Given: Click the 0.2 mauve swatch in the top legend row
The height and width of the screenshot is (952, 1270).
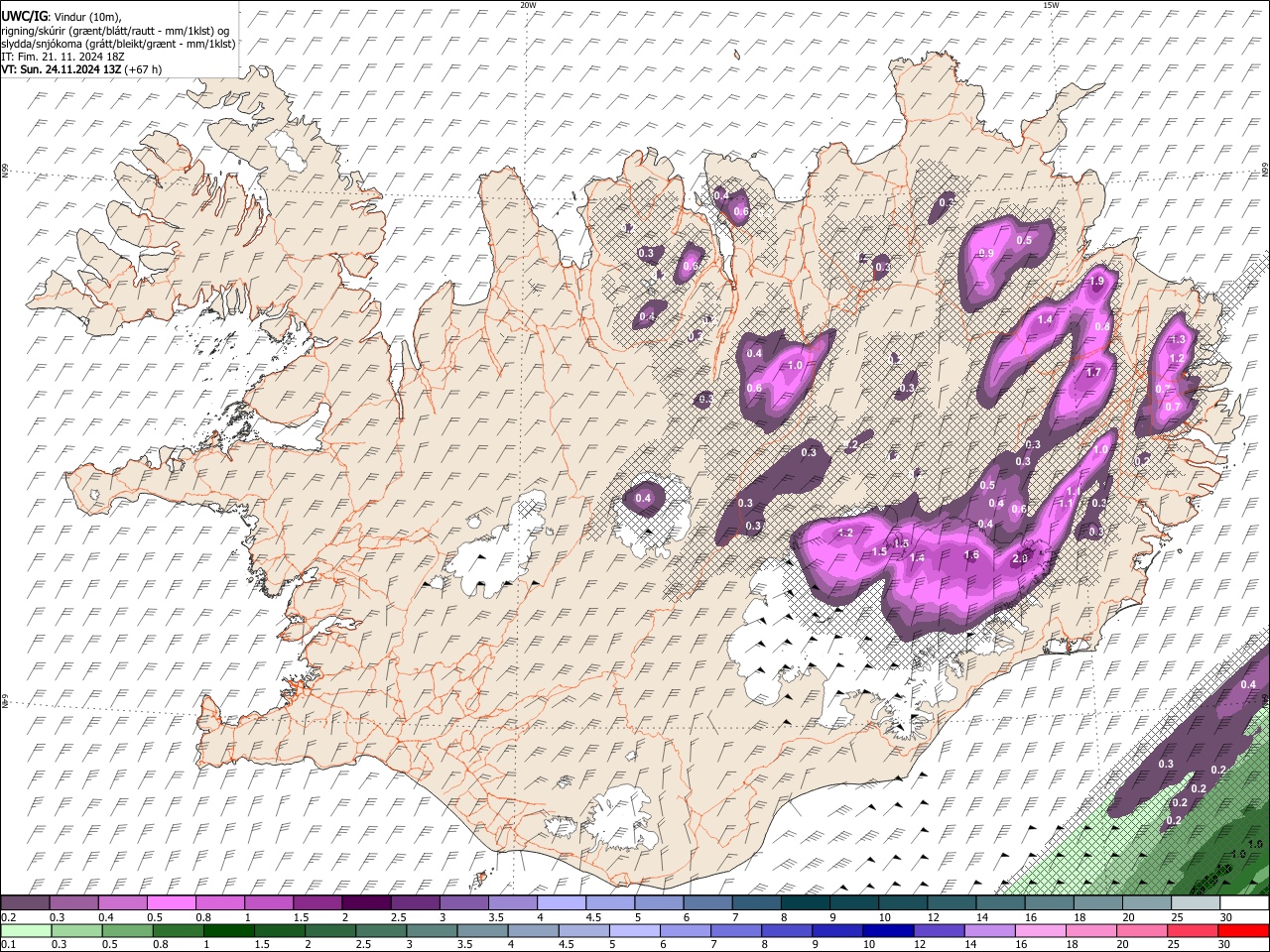Looking at the screenshot, I should [x=25, y=903].
